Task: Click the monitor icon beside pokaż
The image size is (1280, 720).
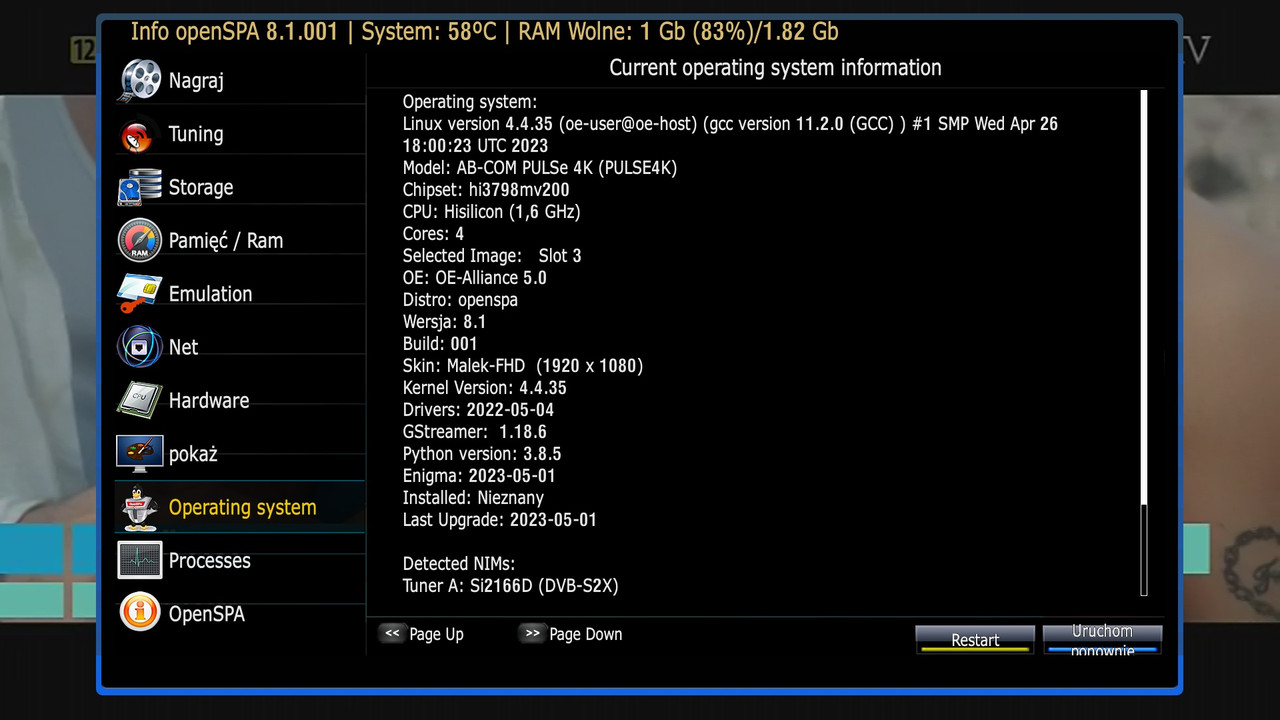Action: pos(139,454)
